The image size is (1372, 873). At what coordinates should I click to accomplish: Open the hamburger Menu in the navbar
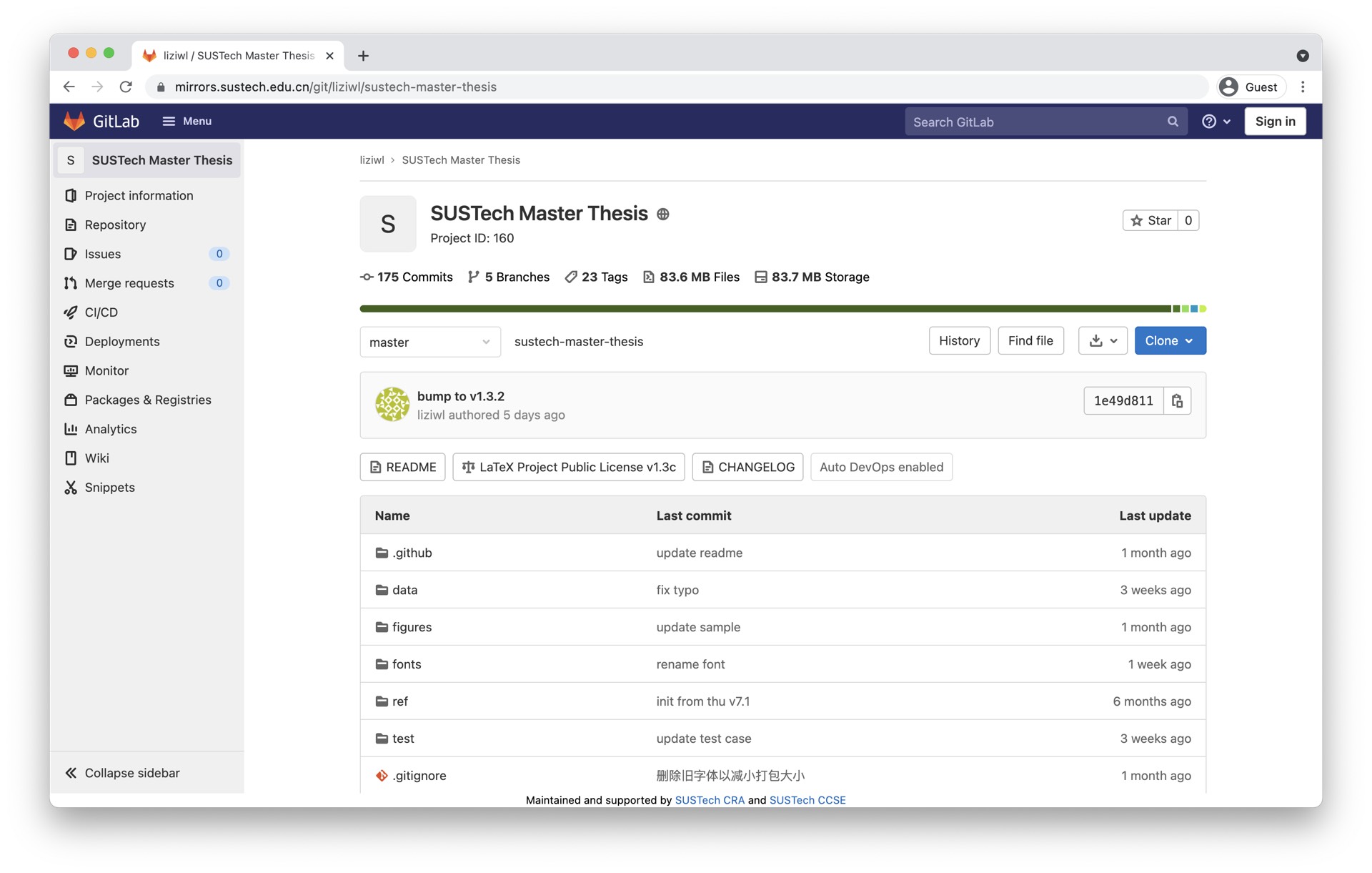pos(187,121)
